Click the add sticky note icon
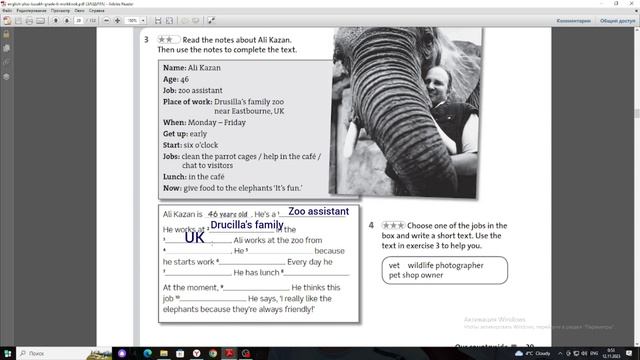Viewport: 640px width, 360px height. pos(185,20)
